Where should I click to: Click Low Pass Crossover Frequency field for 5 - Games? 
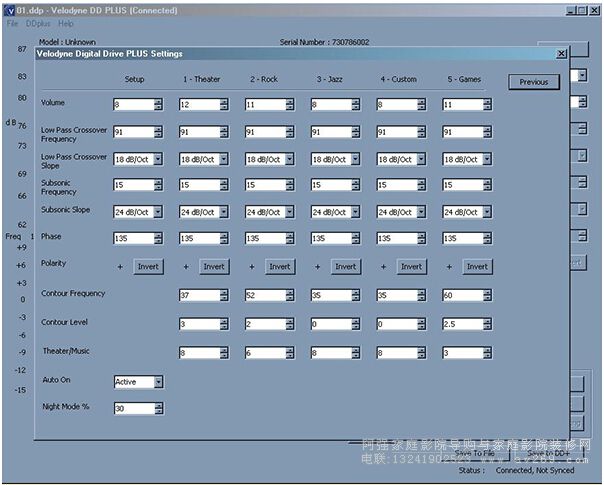point(462,131)
